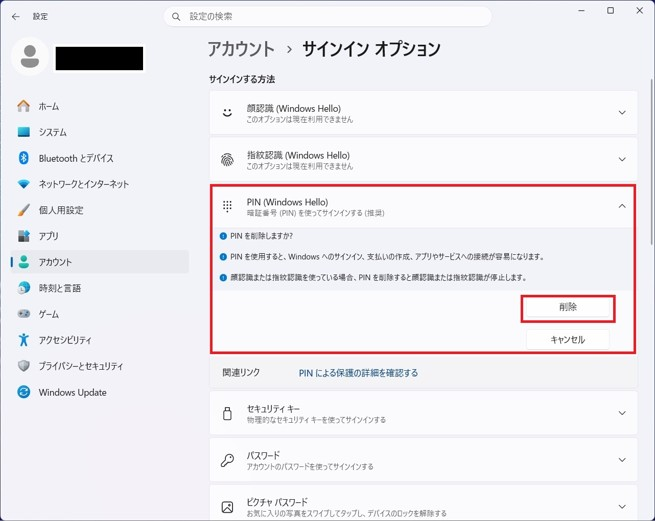This screenshot has height=521, width=655.
Task: Expand 顔認識 (Windows Hello) chevron
Action: coord(622,112)
